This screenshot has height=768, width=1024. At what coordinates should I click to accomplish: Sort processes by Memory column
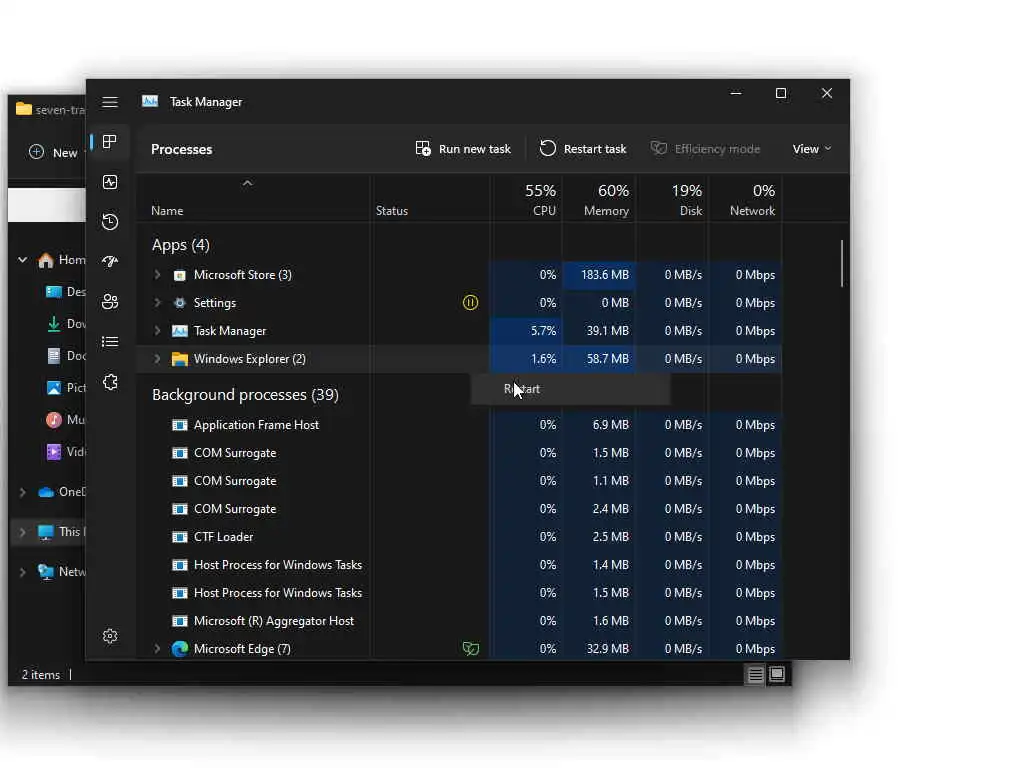tap(600, 199)
